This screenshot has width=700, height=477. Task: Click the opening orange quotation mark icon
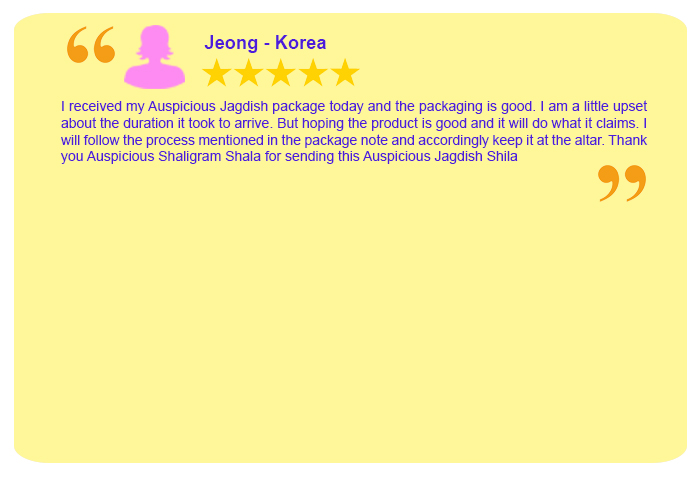pos(90,45)
